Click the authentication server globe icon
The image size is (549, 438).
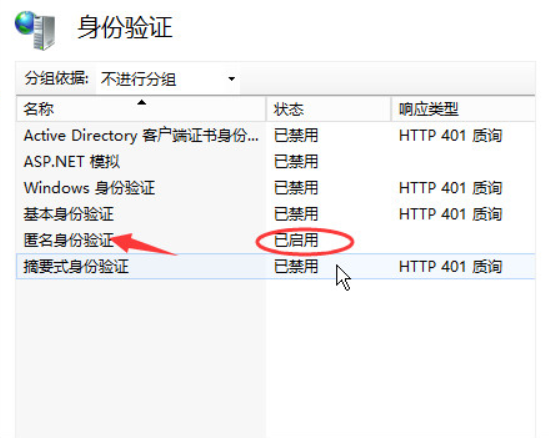pyautogui.click(x=35, y=30)
